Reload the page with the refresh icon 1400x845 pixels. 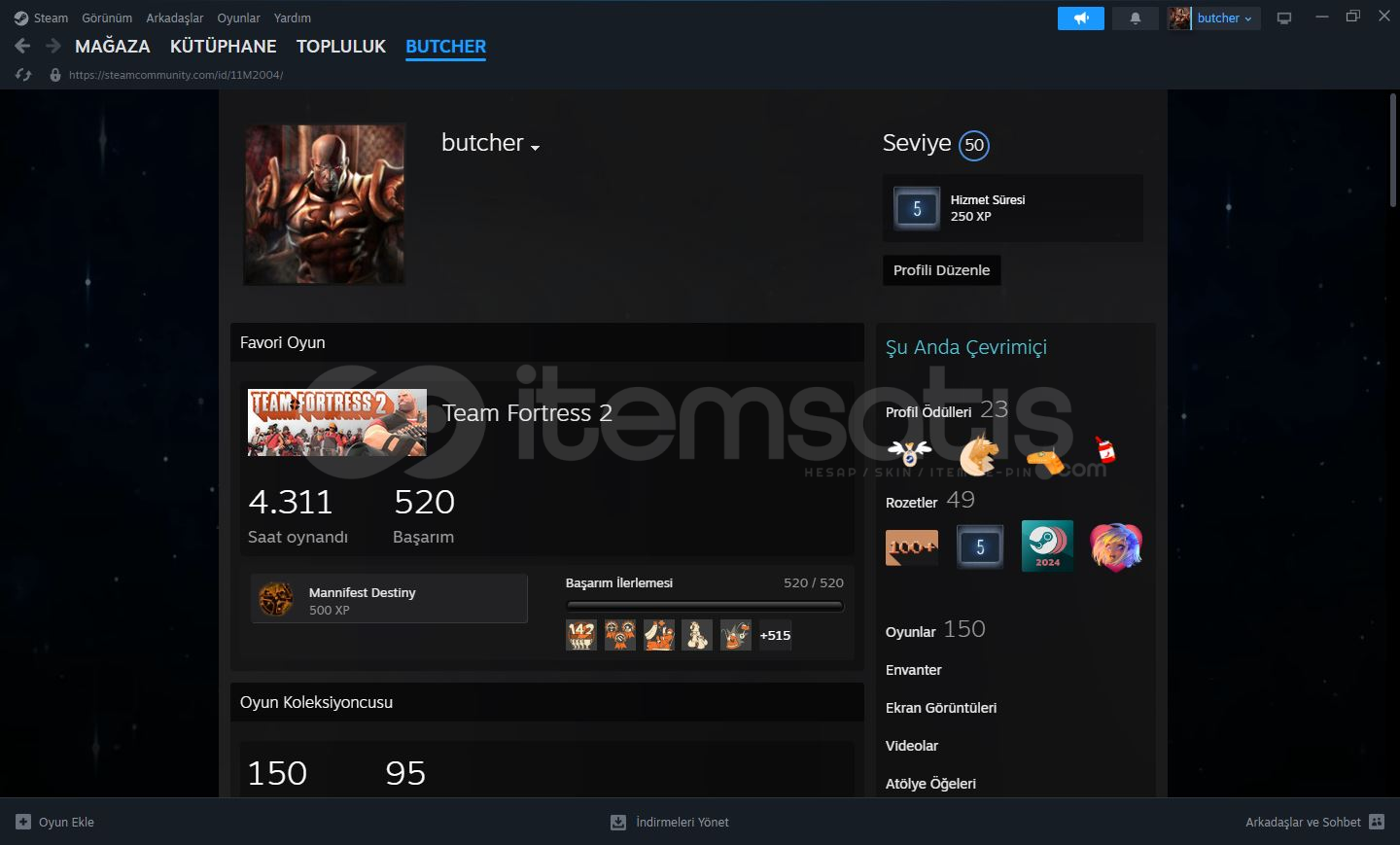point(23,75)
